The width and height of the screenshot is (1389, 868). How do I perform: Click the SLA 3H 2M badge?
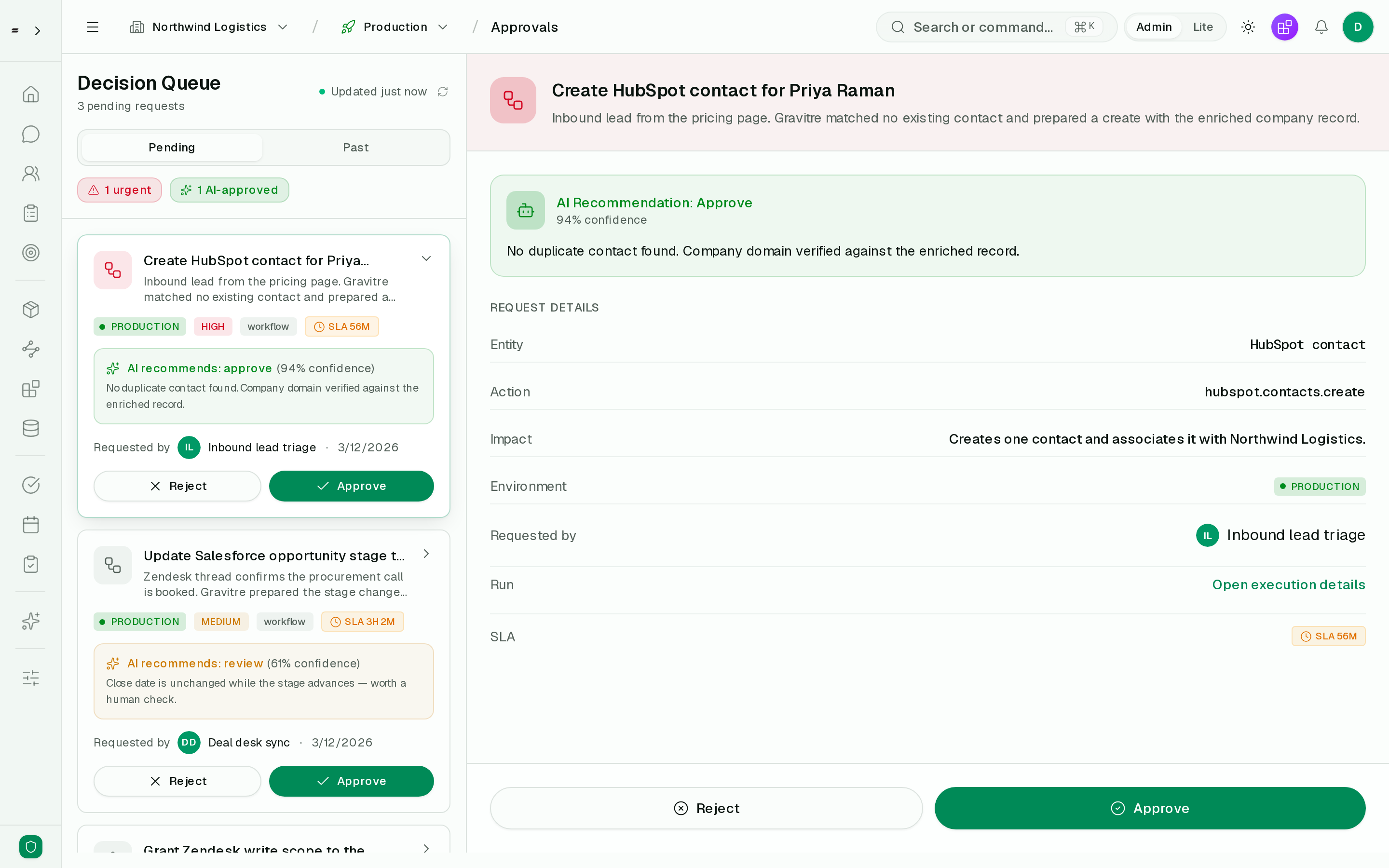(362, 622)
